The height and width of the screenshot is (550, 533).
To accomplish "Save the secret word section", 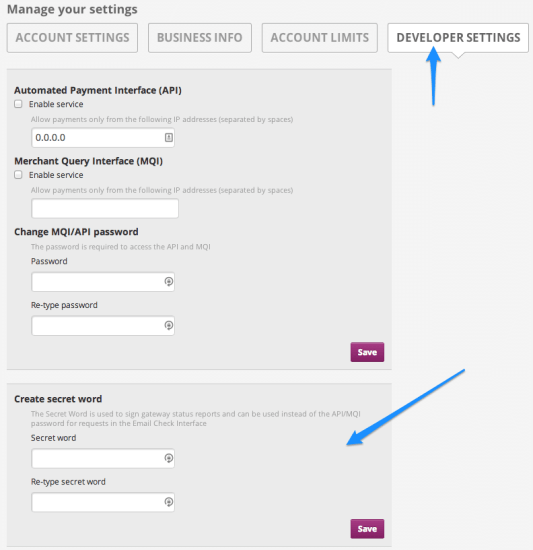I will click(367, 529).
